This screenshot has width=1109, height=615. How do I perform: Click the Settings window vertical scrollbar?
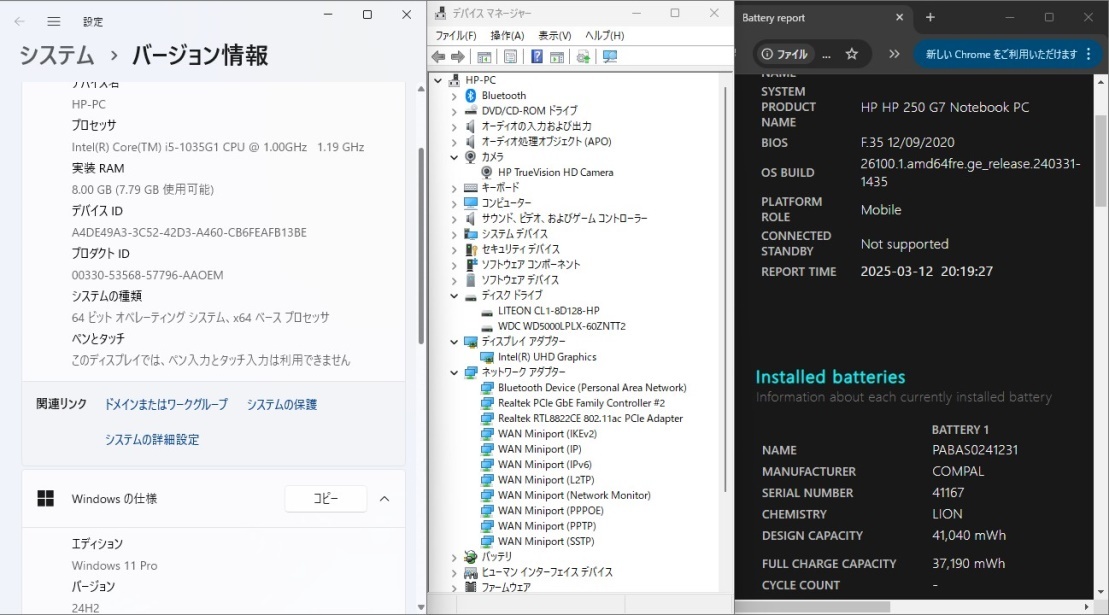coord(421,245)
